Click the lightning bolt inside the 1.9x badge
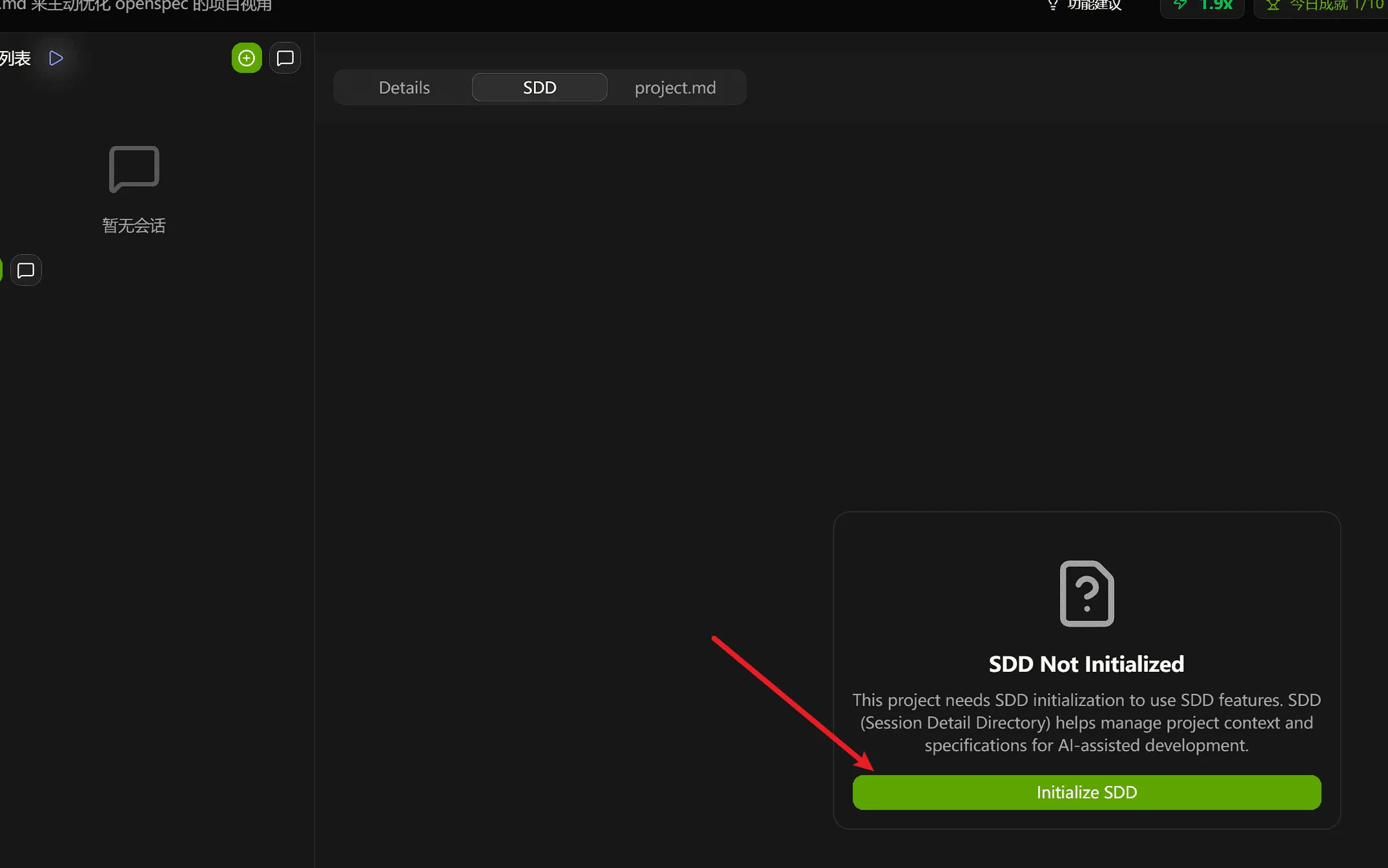1388x868 pixels. [1181, 5]
